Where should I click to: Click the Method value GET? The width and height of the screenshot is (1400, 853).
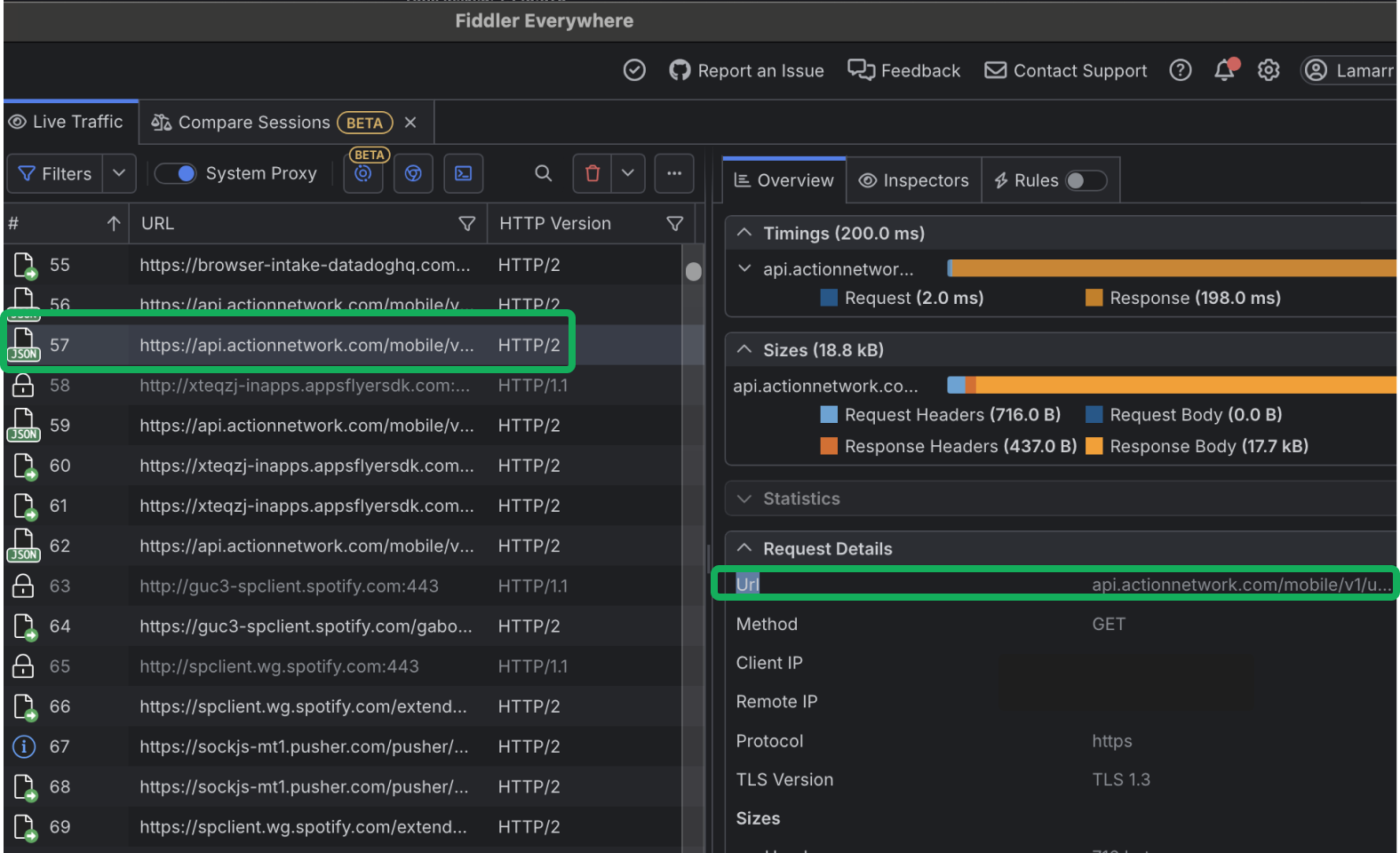pyautogui.click(x=1109, y=625)
